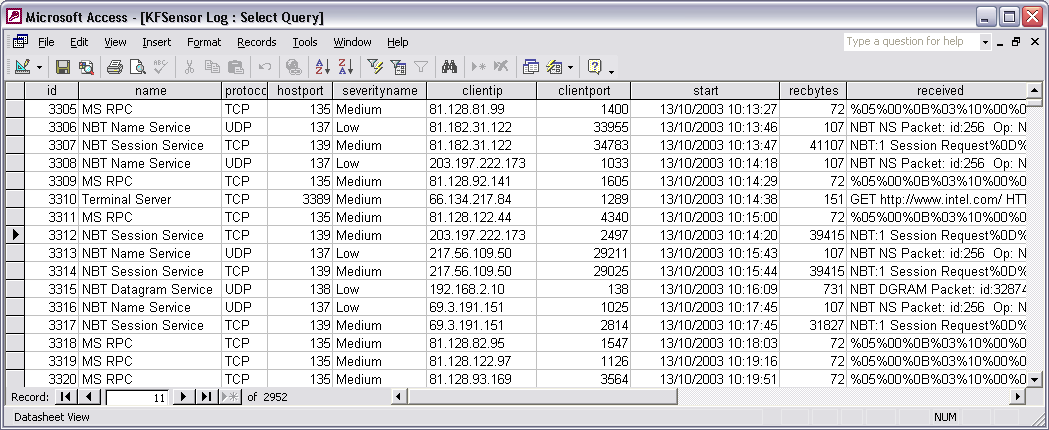Click clientip cell 66.134.217.84
Viewport: 1049px width, 430px height.
(482, 199)
